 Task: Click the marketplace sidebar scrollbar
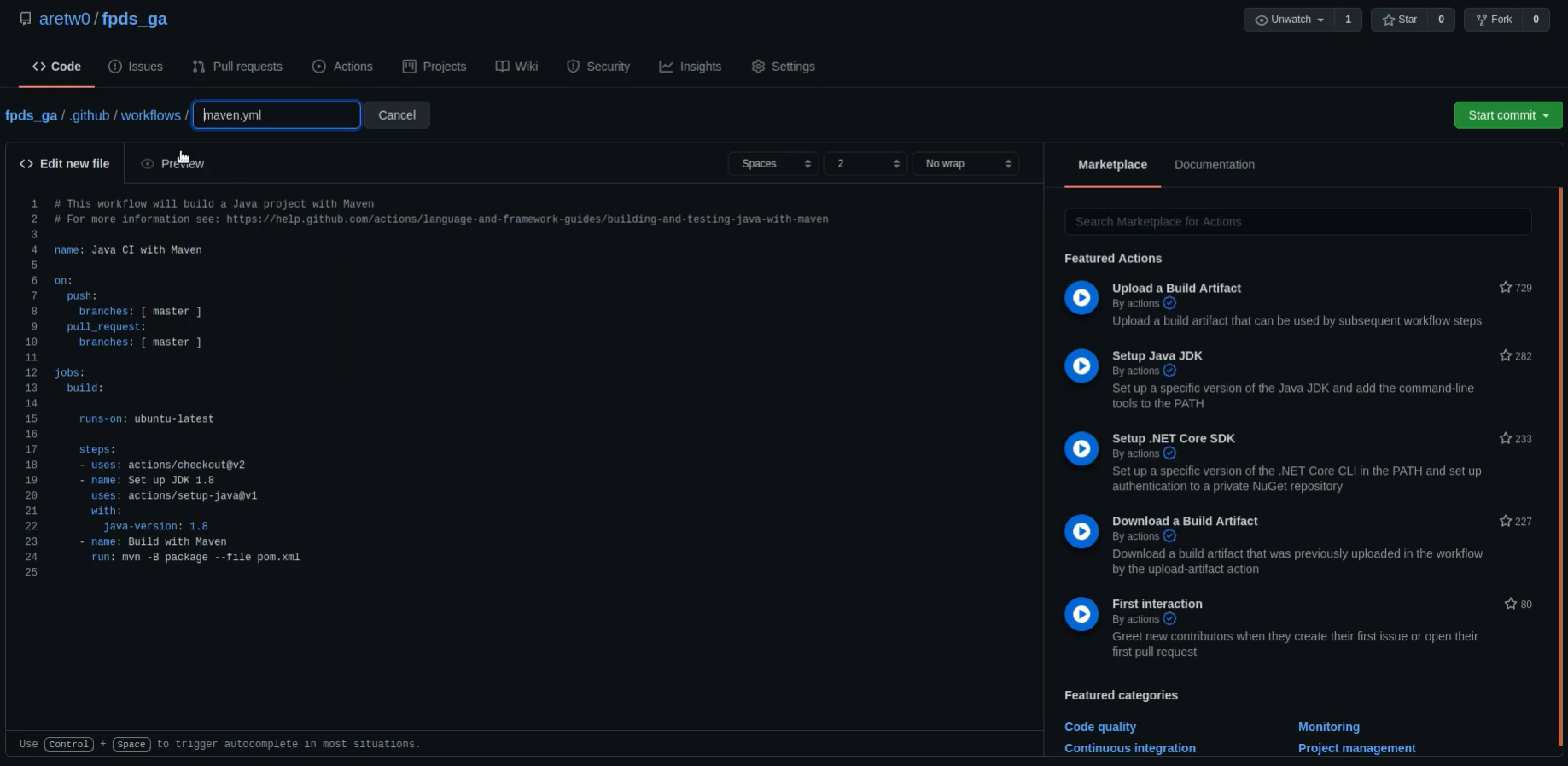click(1560, 465)
